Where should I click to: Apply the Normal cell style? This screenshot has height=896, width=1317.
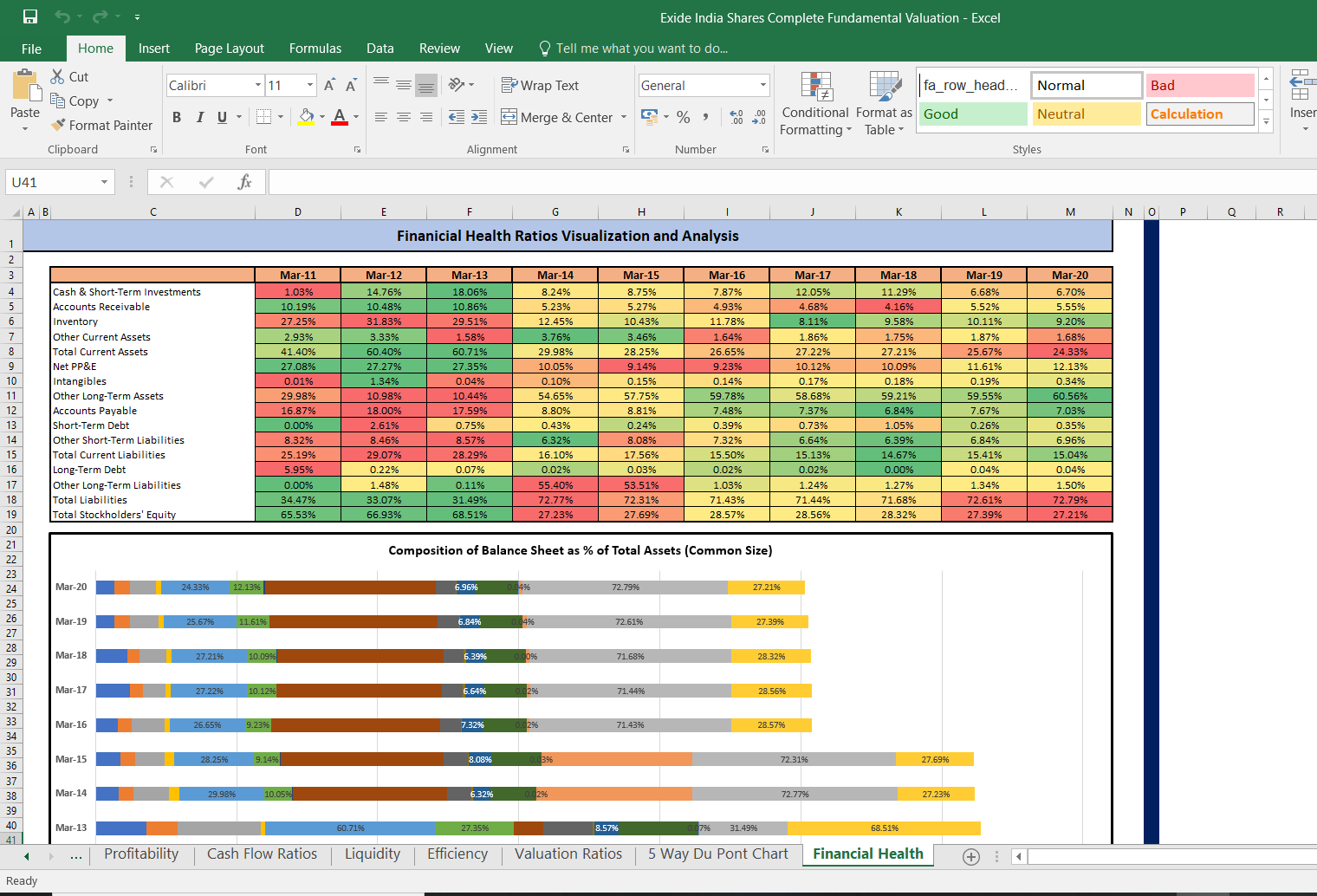tap(1087, 85)
